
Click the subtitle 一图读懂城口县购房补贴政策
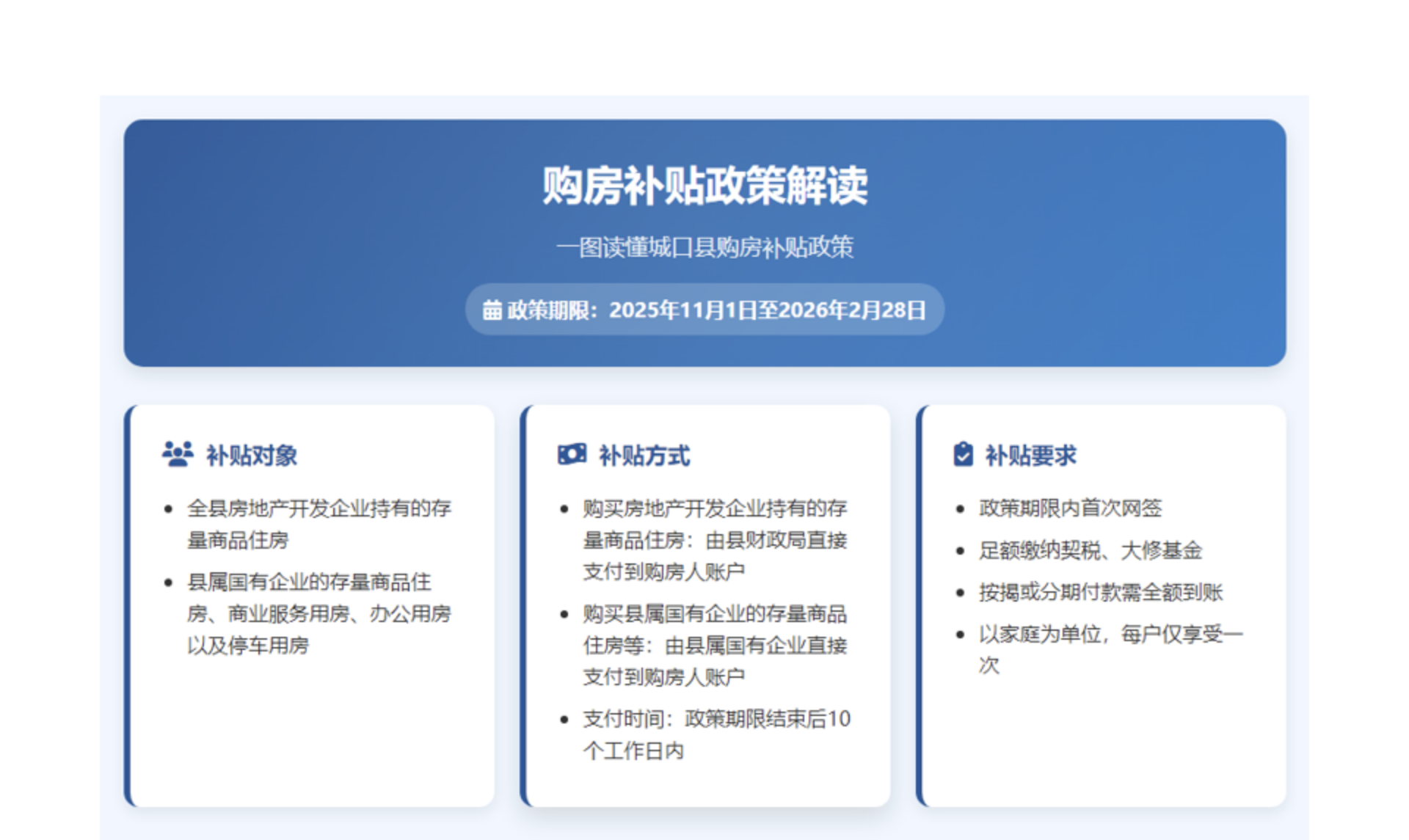tap(704, 247)
